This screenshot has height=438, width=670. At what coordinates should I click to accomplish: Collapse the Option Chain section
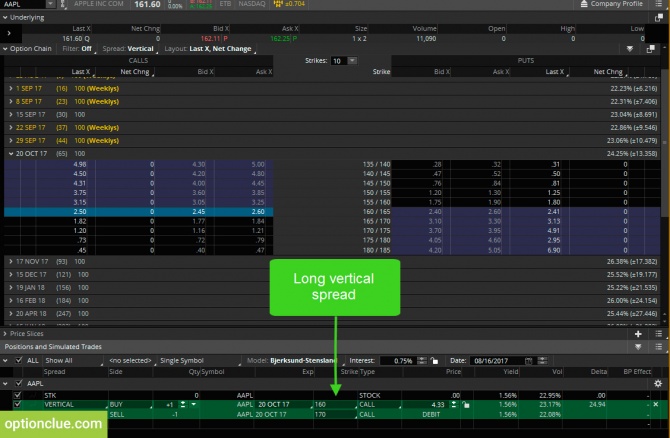click(x=5, y=49)
